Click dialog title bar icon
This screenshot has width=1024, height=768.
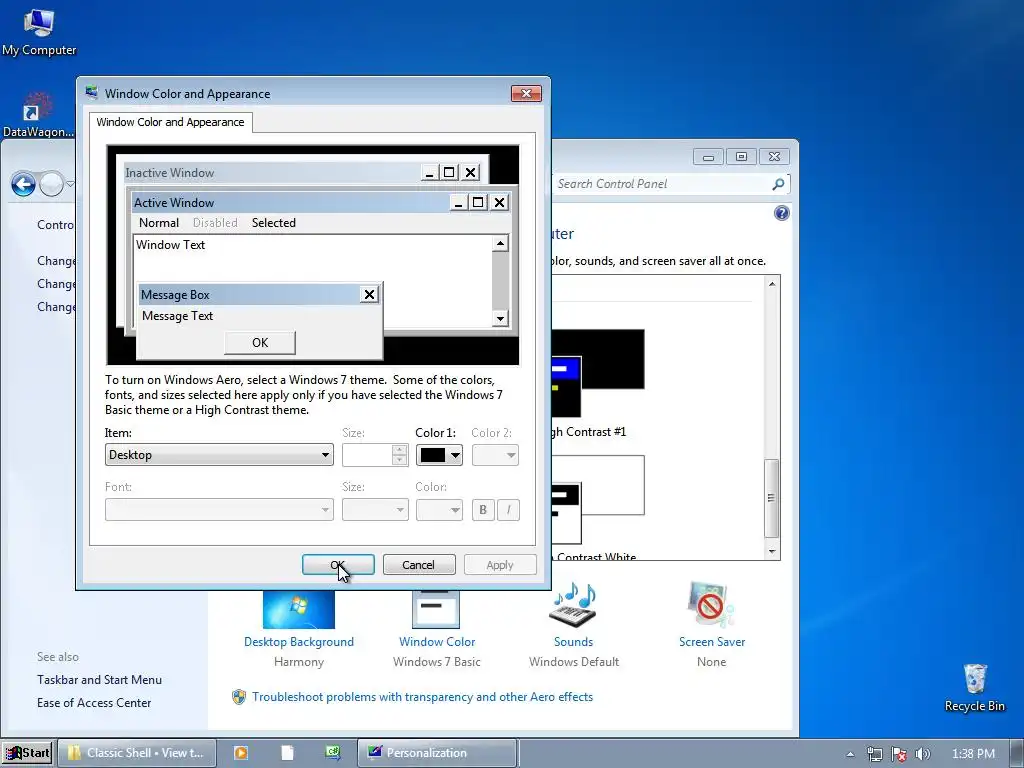tap(92, 93)
